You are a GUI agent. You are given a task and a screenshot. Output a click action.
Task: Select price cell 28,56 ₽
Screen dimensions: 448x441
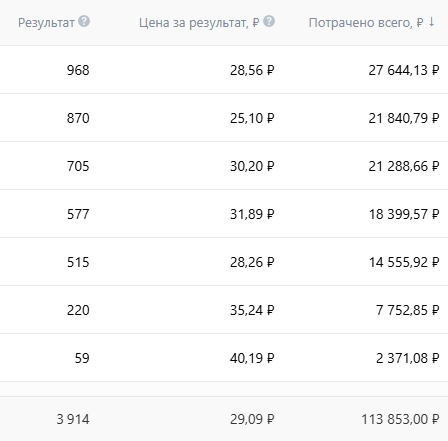click(252, 70)
